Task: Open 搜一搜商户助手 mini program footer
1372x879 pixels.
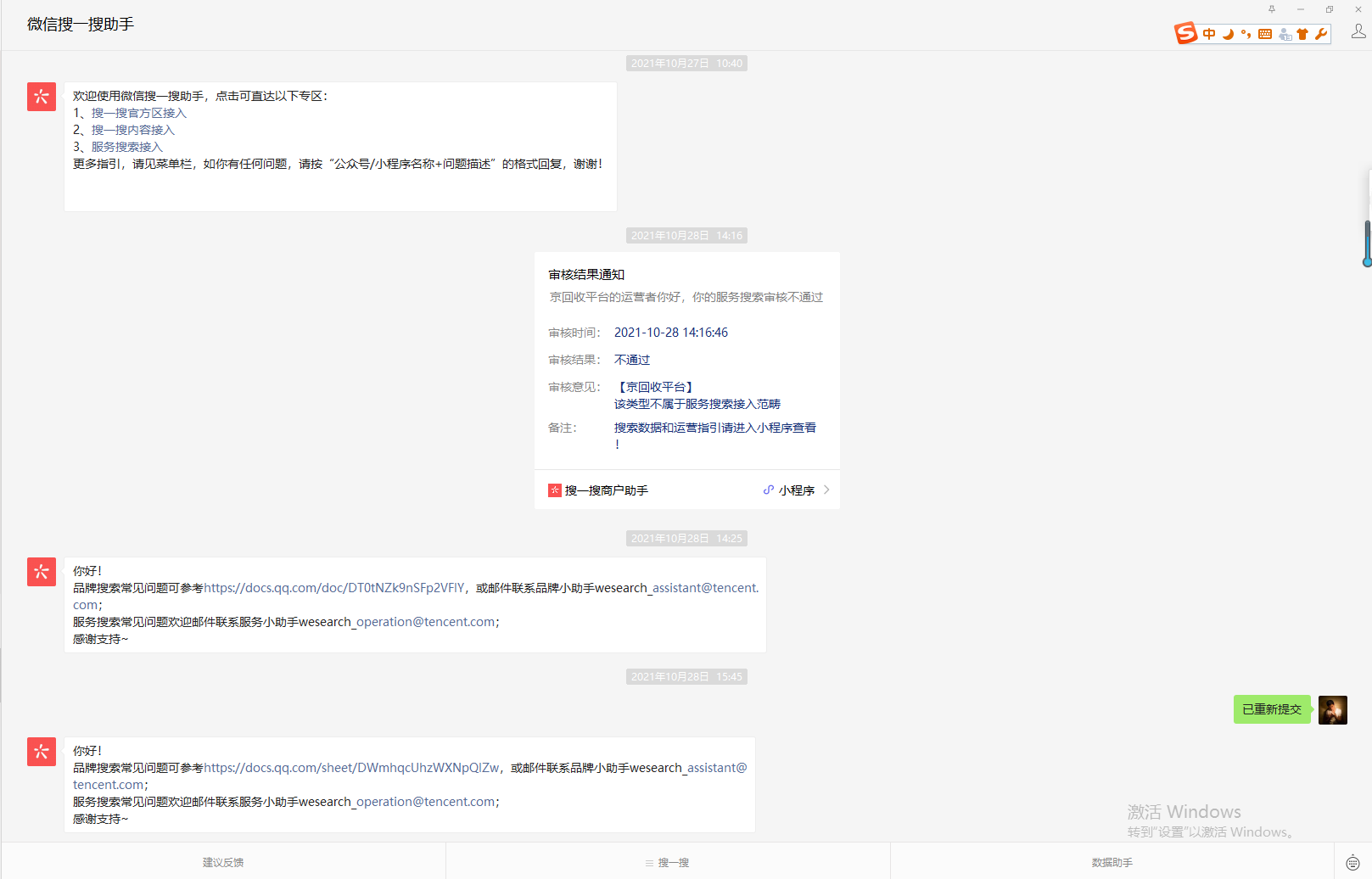Action: click(x=687, y=490)
